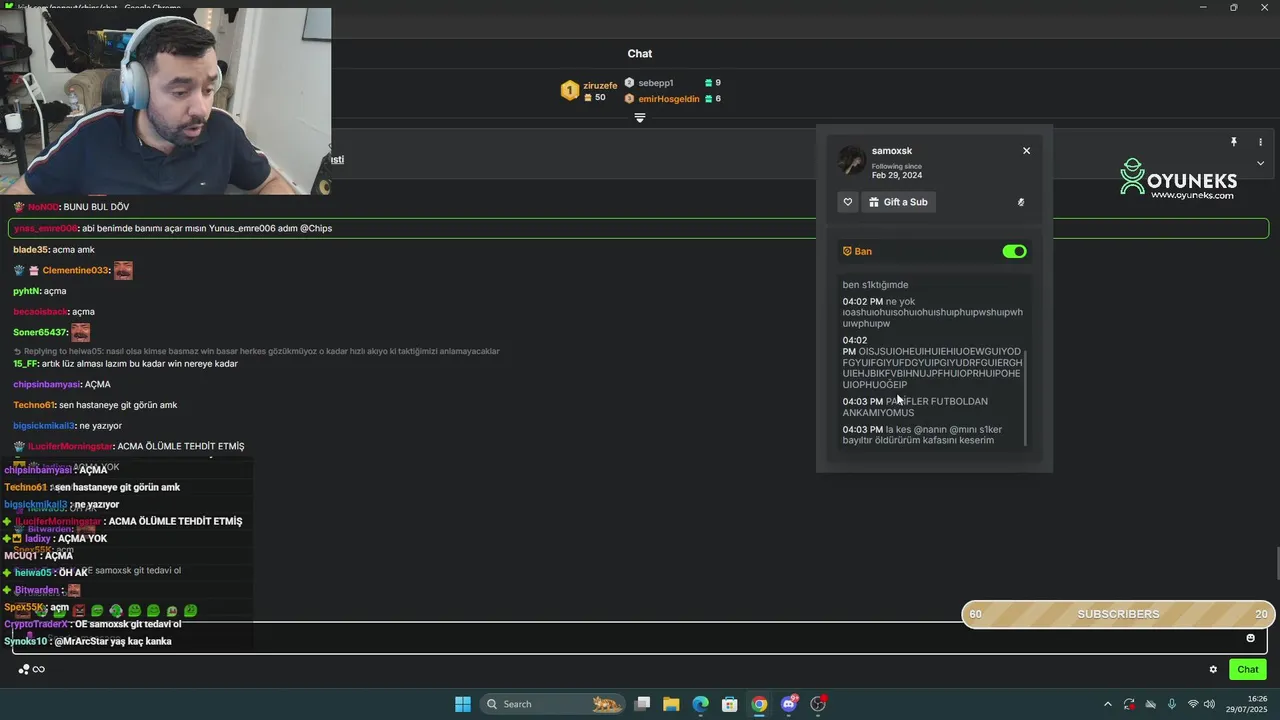Click the orange Ban shield icon

[x=847, y=251]
